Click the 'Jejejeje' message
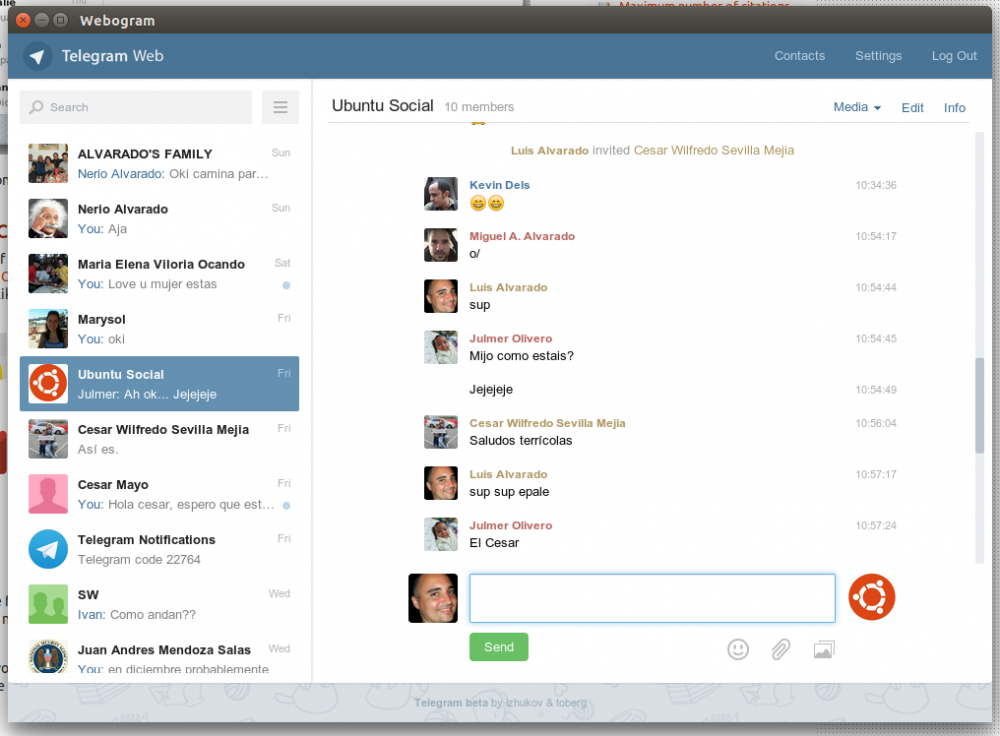The width and height of the screenshot is (1000, 736). coord(491,390)
